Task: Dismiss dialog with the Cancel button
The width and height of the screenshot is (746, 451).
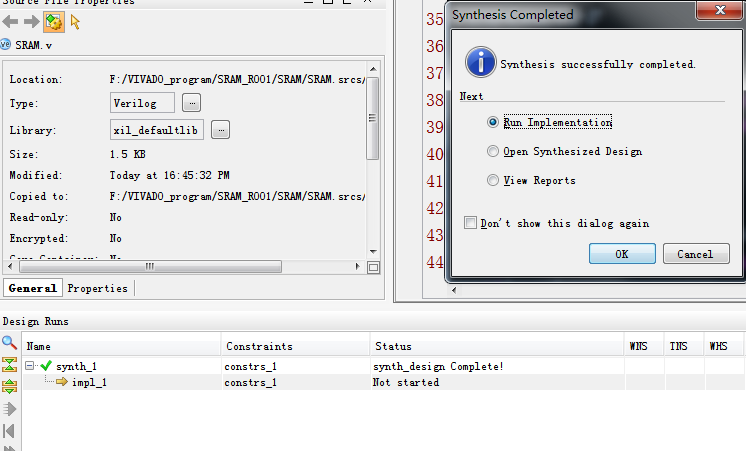Action: coord(696,254)
